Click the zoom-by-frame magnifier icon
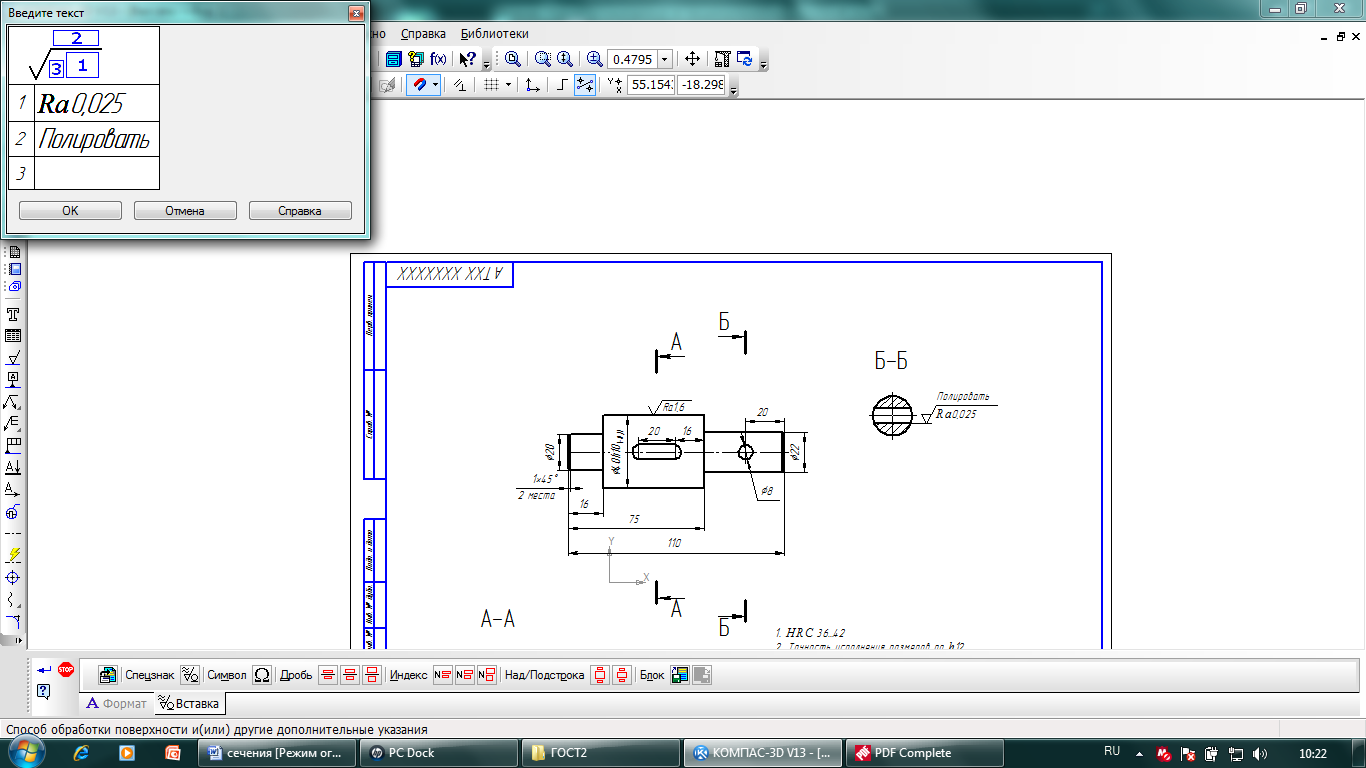Viewport: 1366px width, 768px height. [543, 59]
